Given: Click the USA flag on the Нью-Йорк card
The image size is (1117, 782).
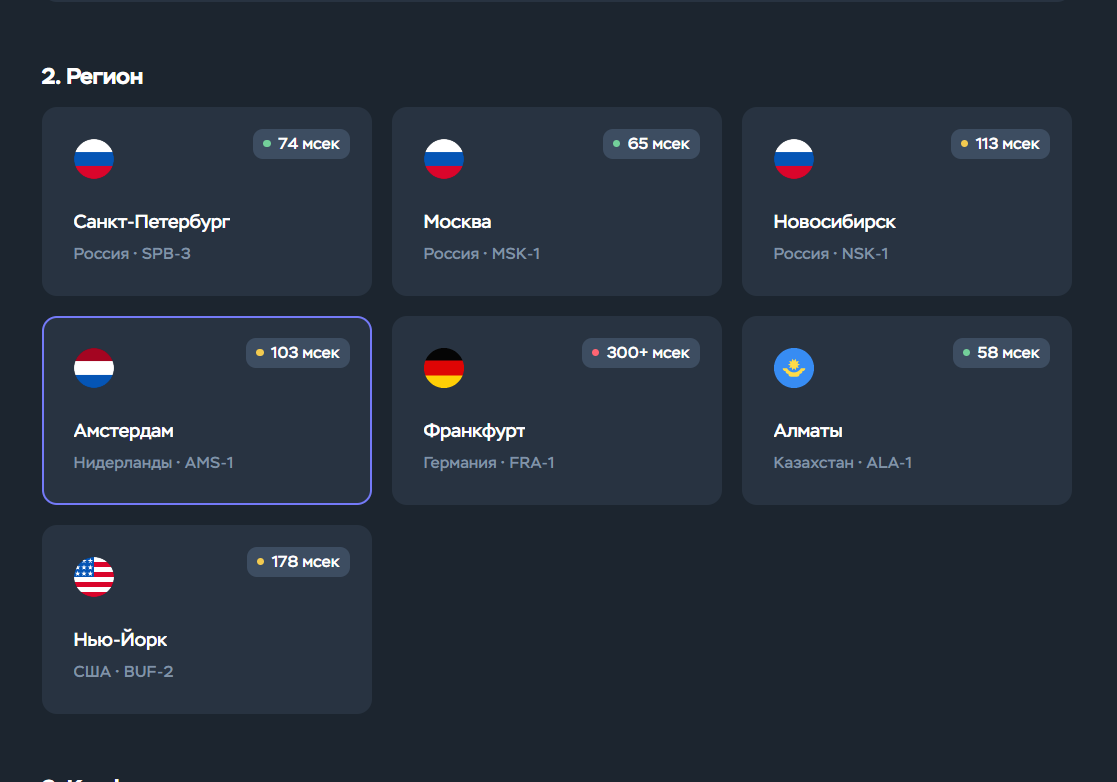Looking at the screenshot, I should (x=94, y=577).
